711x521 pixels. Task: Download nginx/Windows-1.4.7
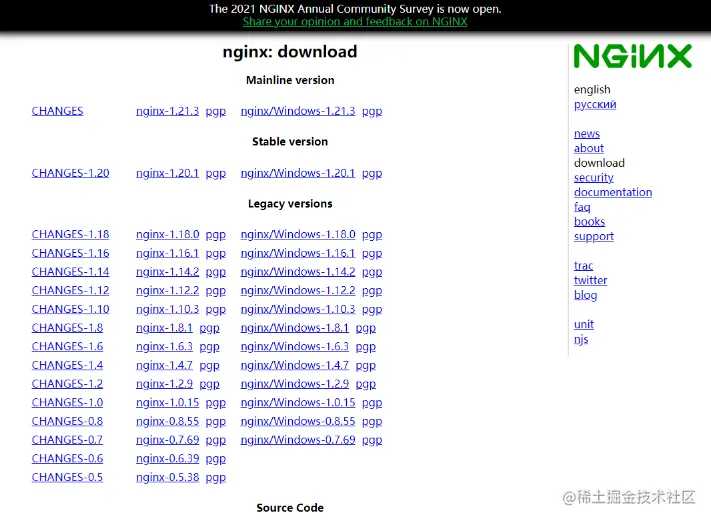coord(295,365)
